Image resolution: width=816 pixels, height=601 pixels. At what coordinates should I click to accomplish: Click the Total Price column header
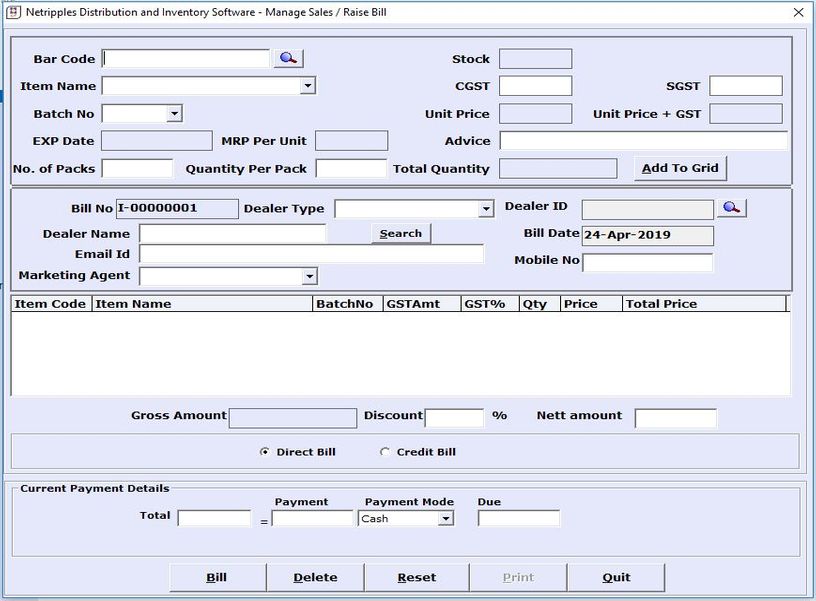[x=705, y=304]
